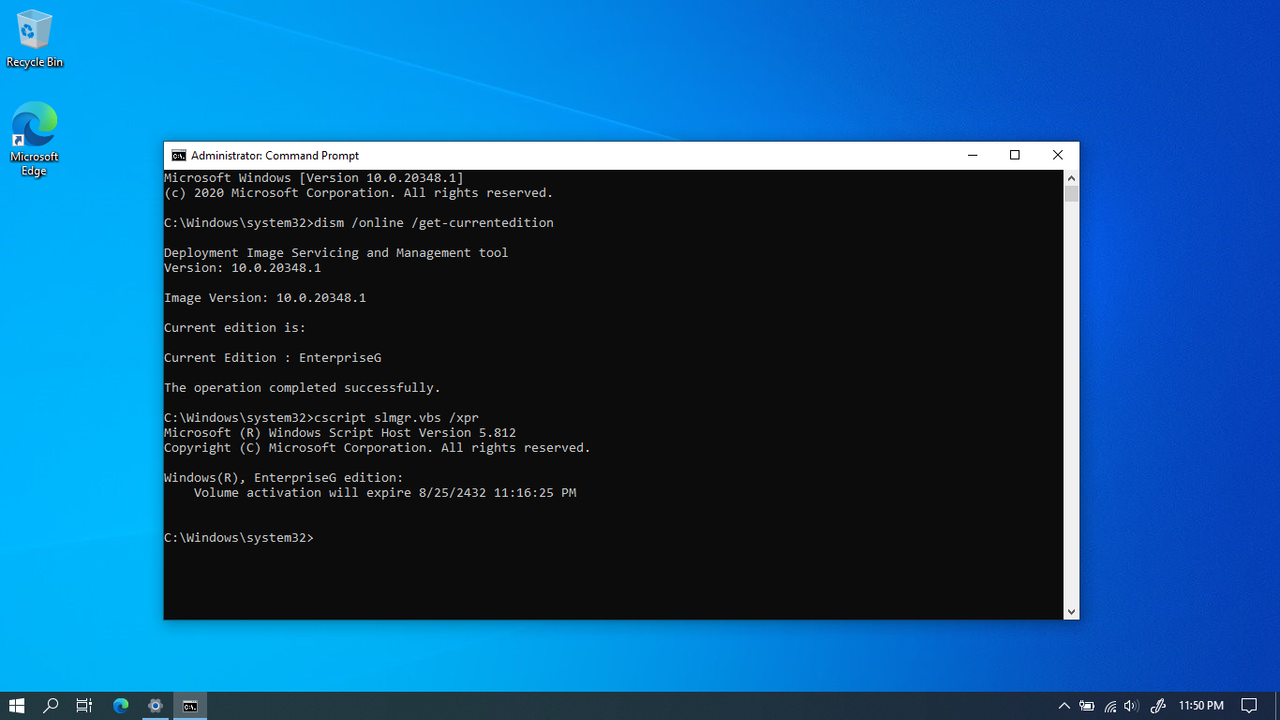Screen dimensions: 1280x720
Task: Click the console scrollbar down arrow
Action: [x=1071, y=611]
